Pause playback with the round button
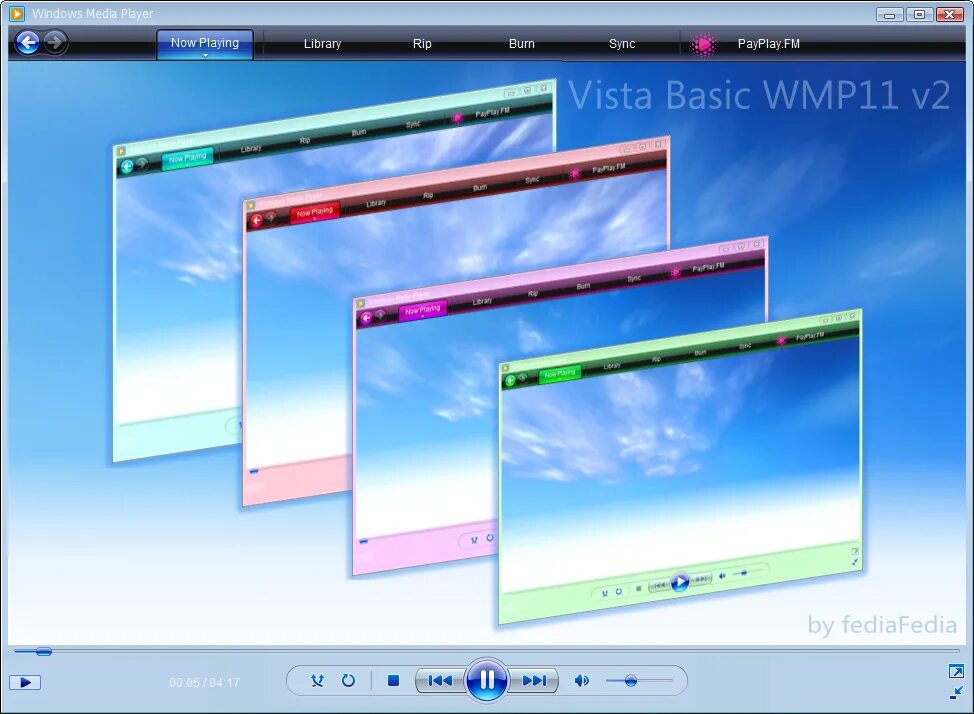 [x=486, y=679]
